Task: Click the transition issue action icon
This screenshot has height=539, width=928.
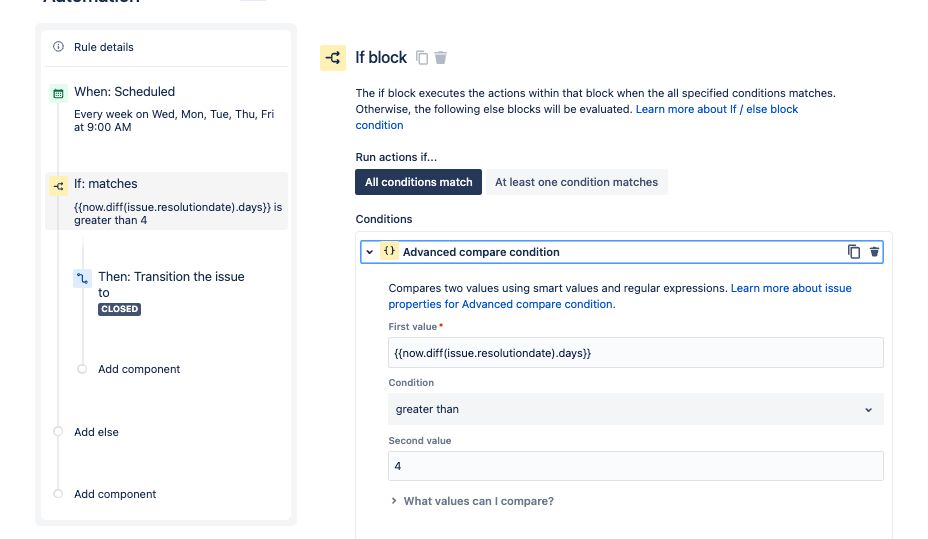Action: coord(83,278)
